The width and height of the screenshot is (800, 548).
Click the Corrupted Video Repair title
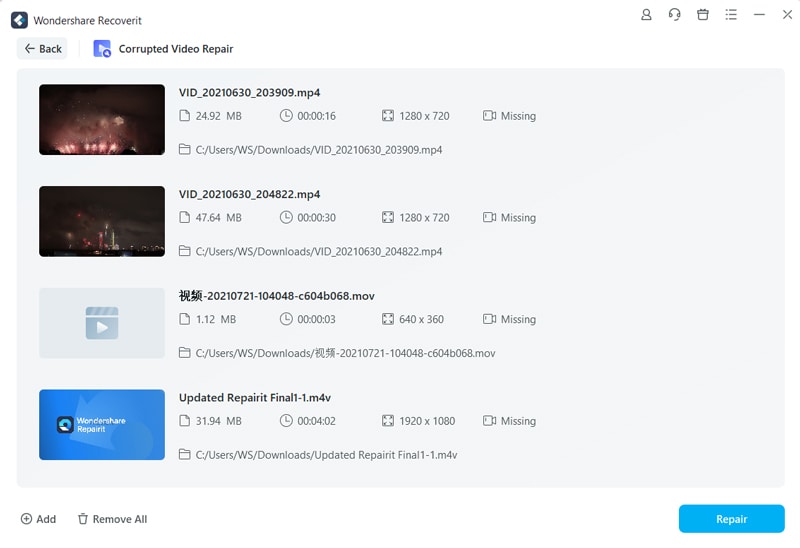(x=176, y=49)
